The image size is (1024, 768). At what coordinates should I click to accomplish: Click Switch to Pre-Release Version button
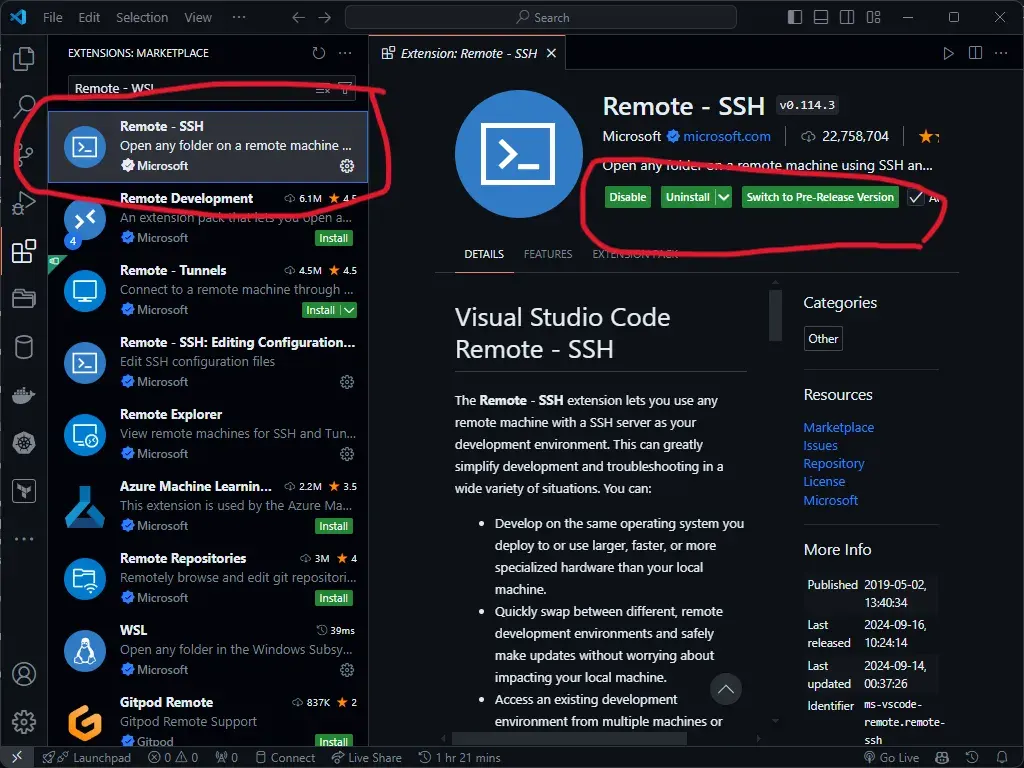pyautogui.click(x=820, y=197)
